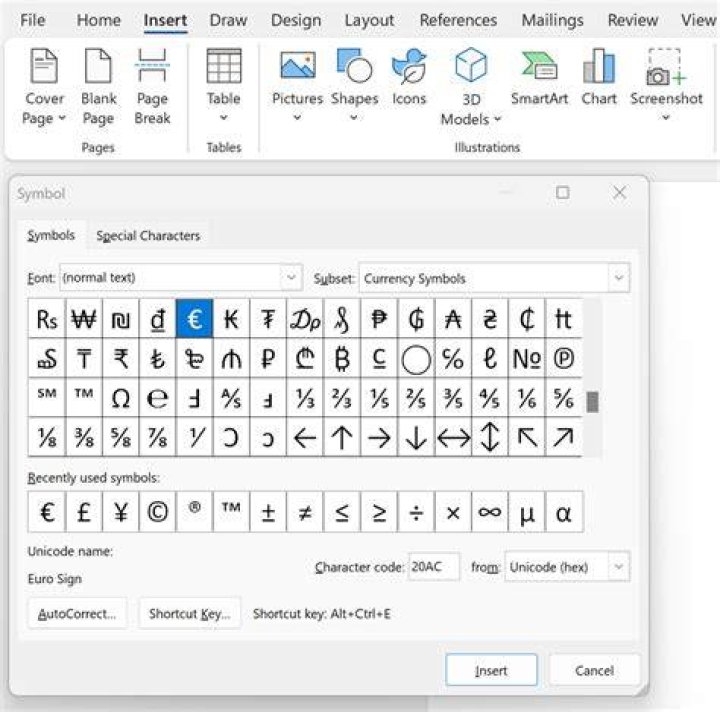This screenshot has width=720, height=712.
Task: Pick the infinity symbol from recently used
Action: click(x=489, y=512)
